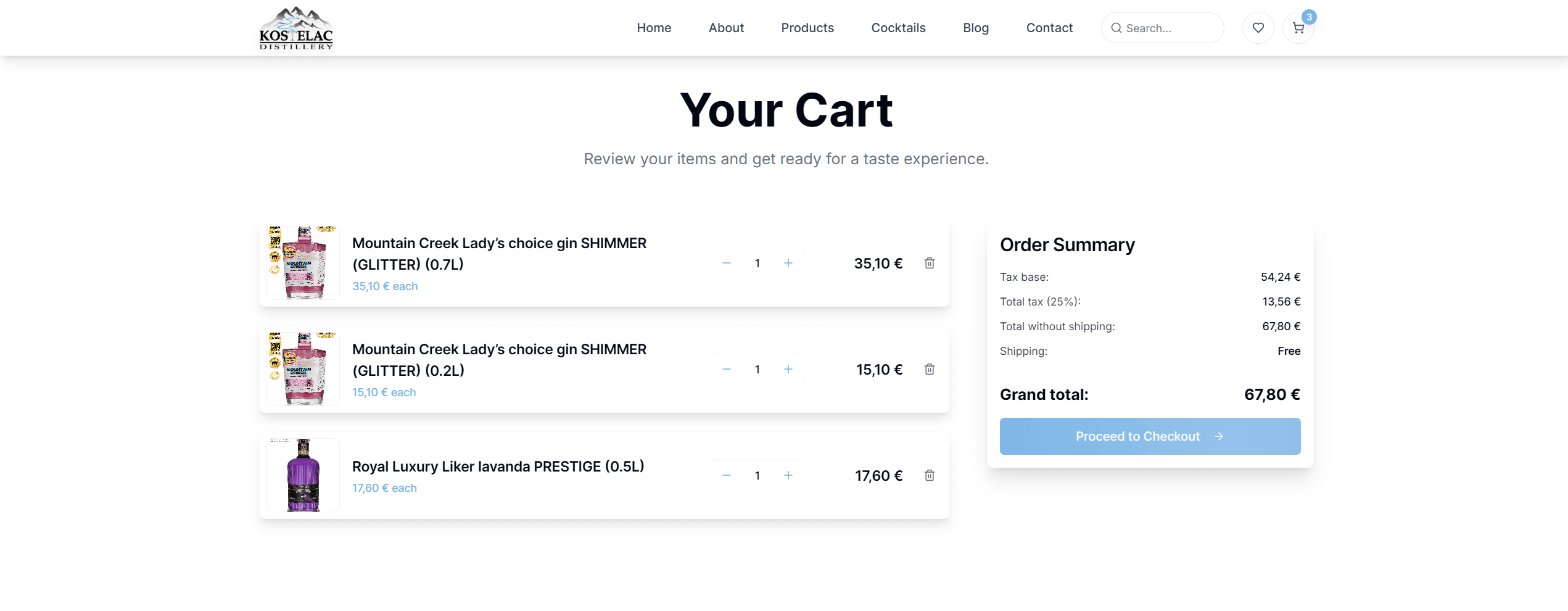Viewport: 1568px width, 611px height.
Task: Open the About page
Action: (x=726, y=28)
